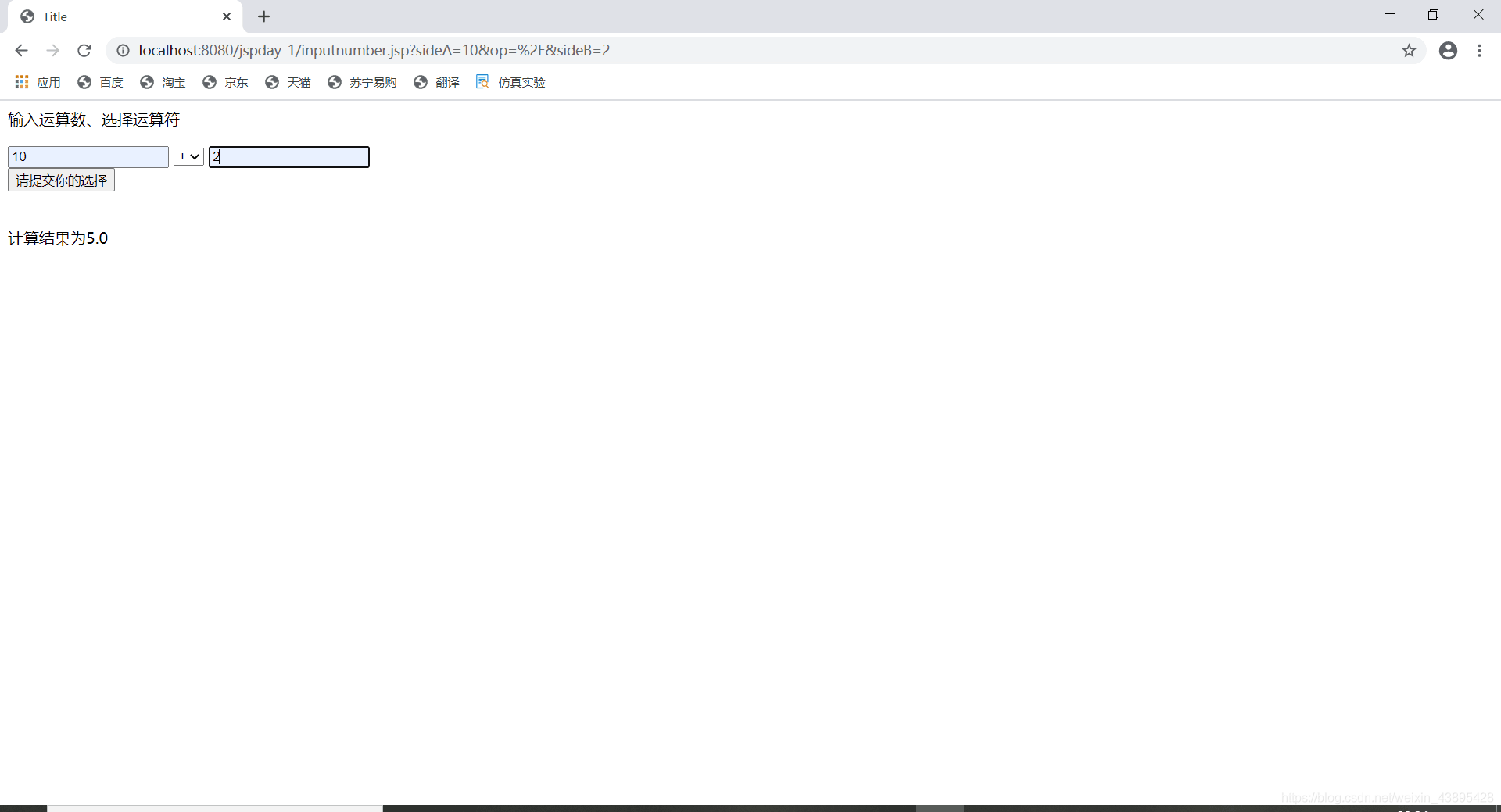Open the 翻译 bookmark

(x=436, y=82)
